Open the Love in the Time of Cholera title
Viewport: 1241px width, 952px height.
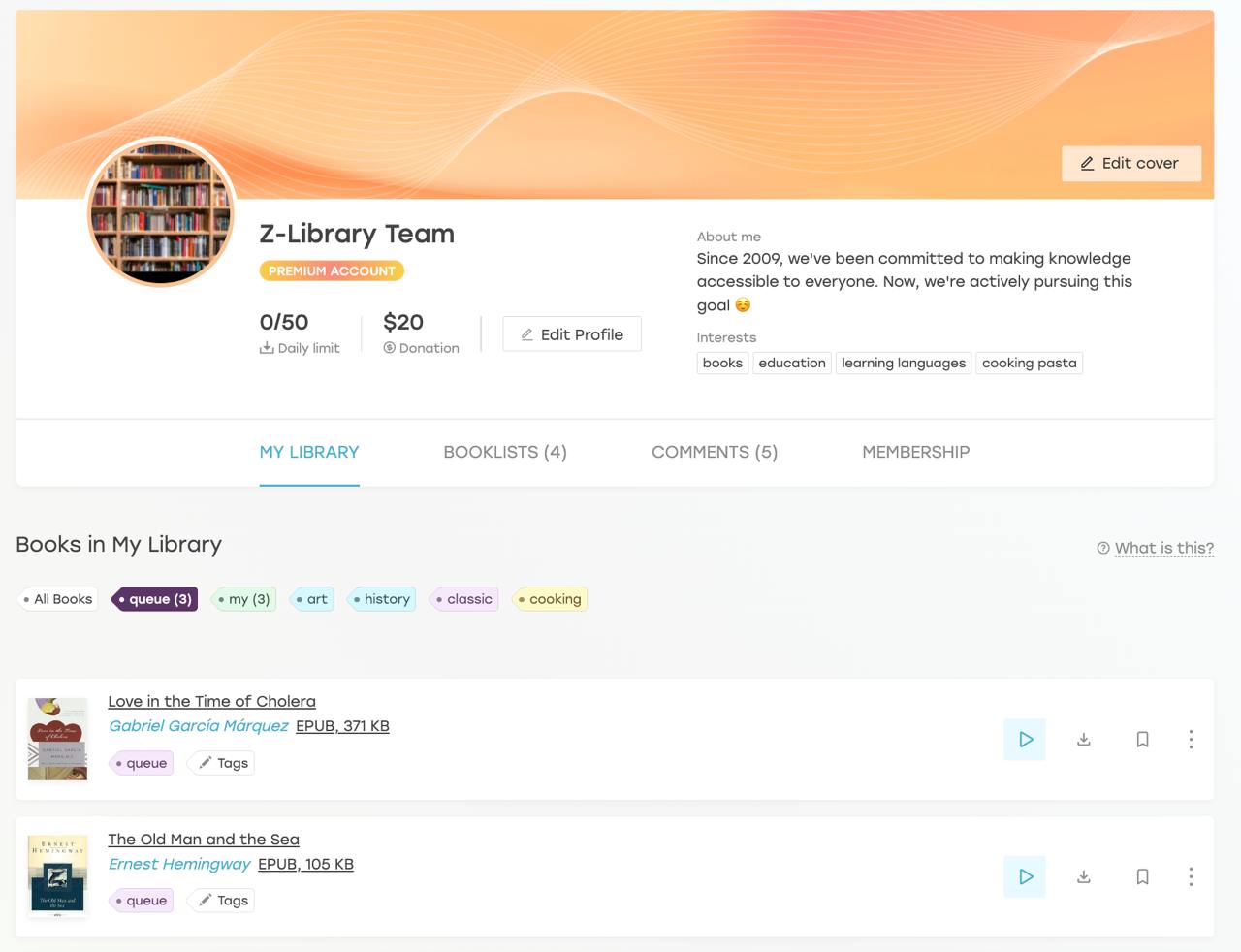[x=211, y=701]
